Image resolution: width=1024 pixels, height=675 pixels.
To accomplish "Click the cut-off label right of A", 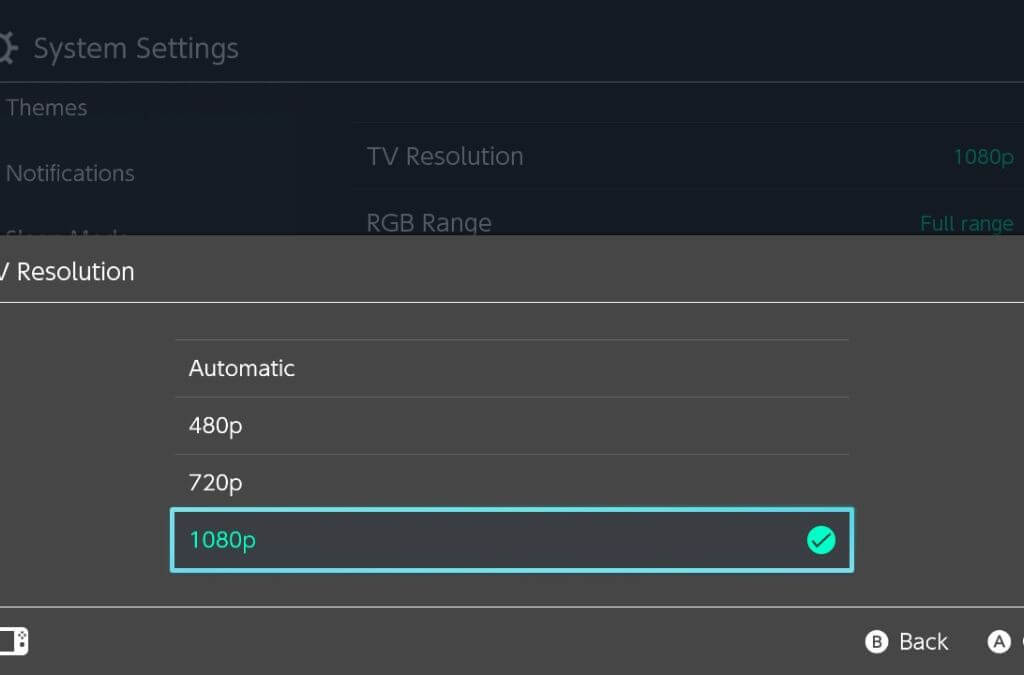I will pos(1020,642).
